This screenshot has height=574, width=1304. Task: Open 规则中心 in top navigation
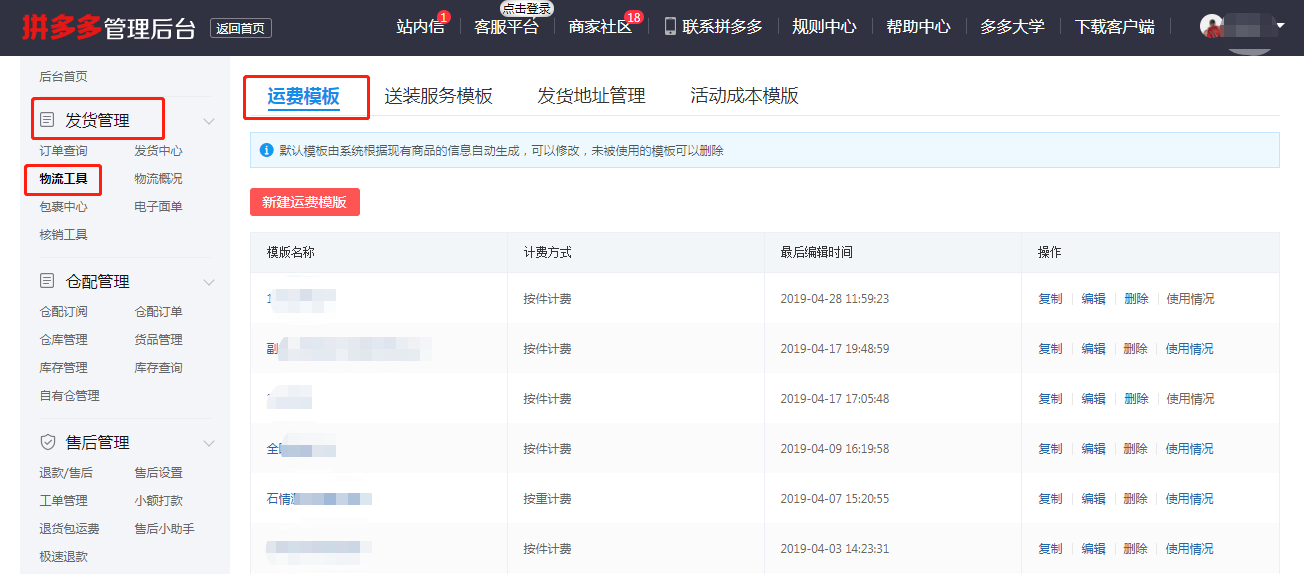click(824, 27)
